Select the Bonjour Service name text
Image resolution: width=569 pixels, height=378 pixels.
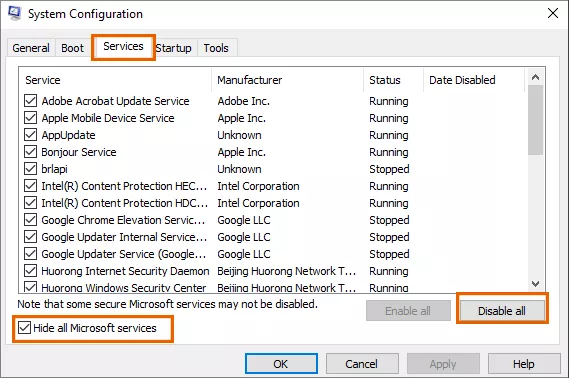tap(79, 152)
